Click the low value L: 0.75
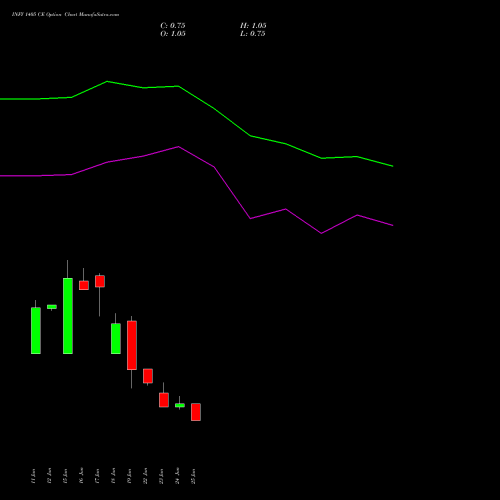Screen dimensions: 500x500 (x=253, y=34)
